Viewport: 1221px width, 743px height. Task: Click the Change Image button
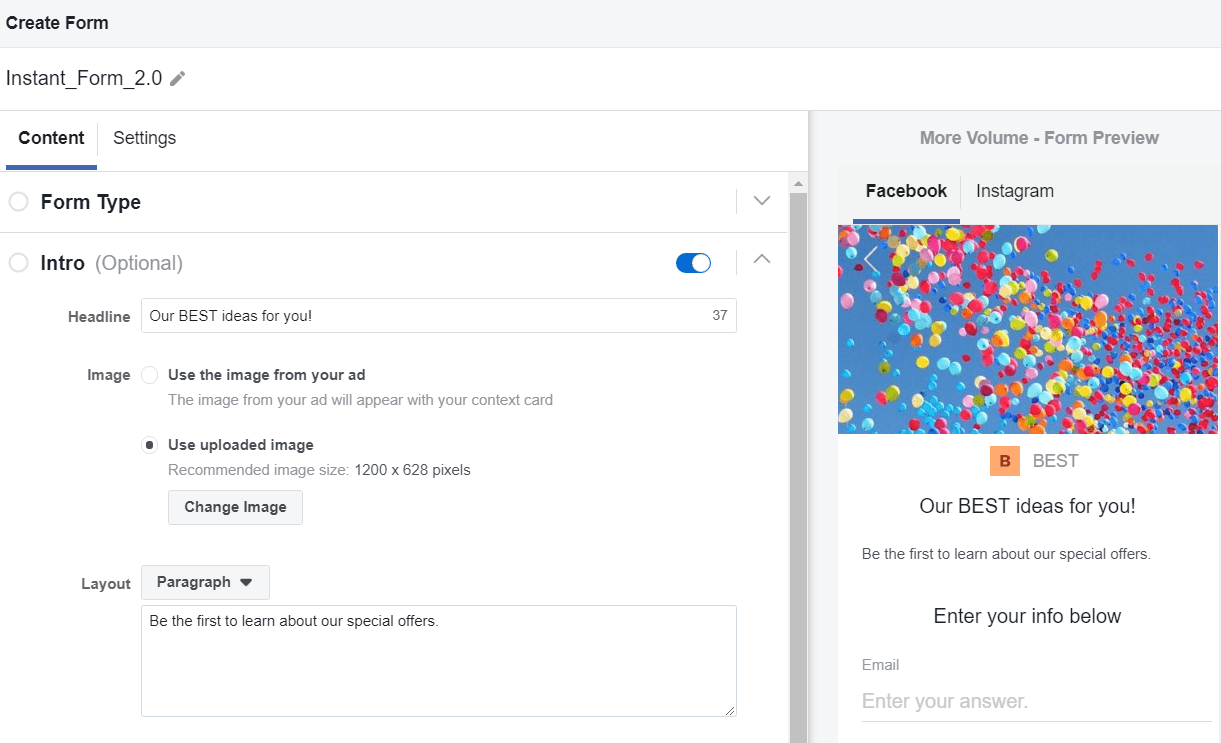click(x=235, y=507)
